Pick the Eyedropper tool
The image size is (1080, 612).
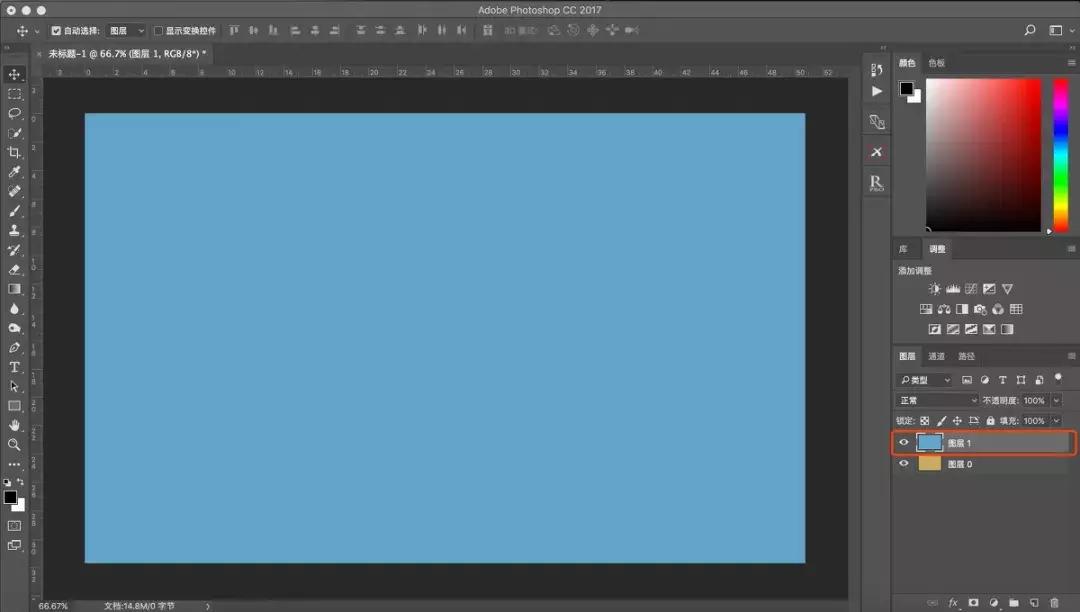[x=14, y=172]
